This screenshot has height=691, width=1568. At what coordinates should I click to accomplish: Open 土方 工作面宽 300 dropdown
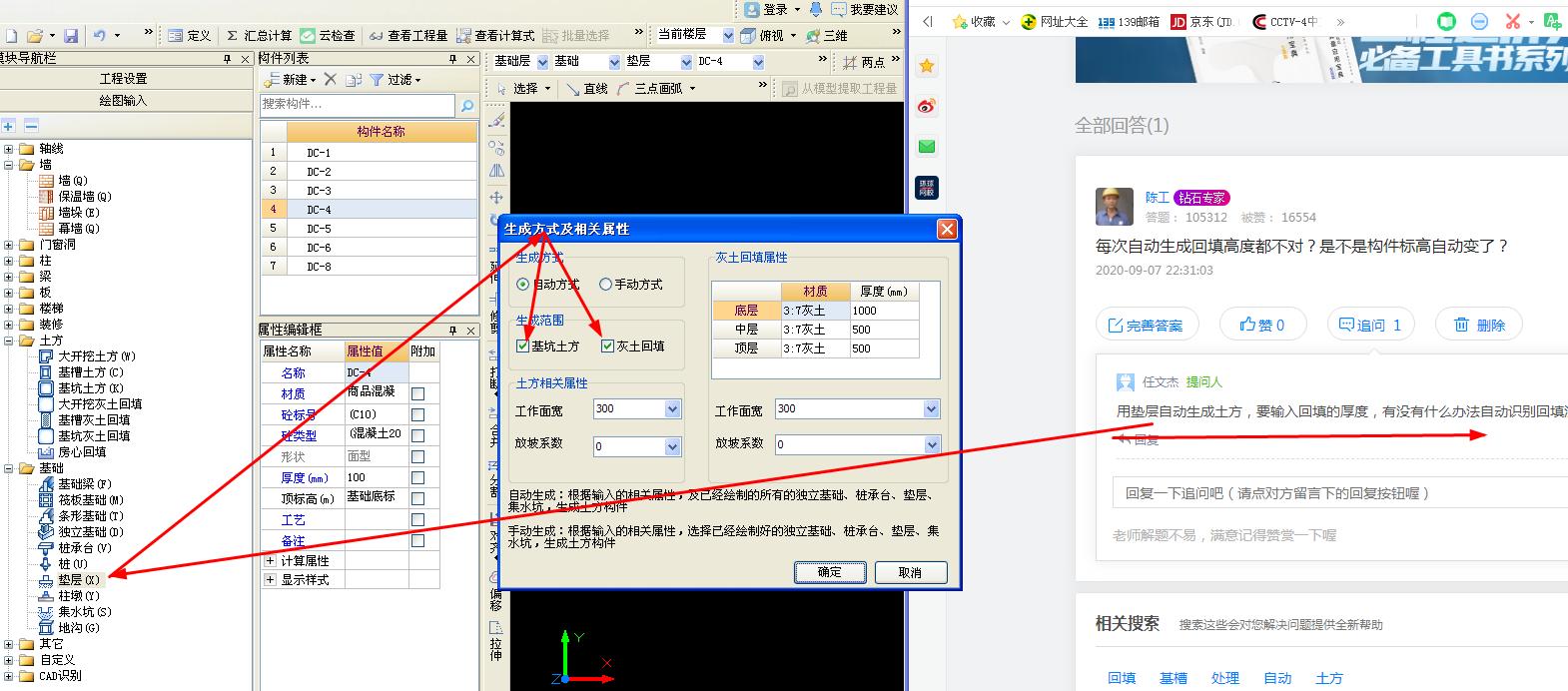pos(672,409)
